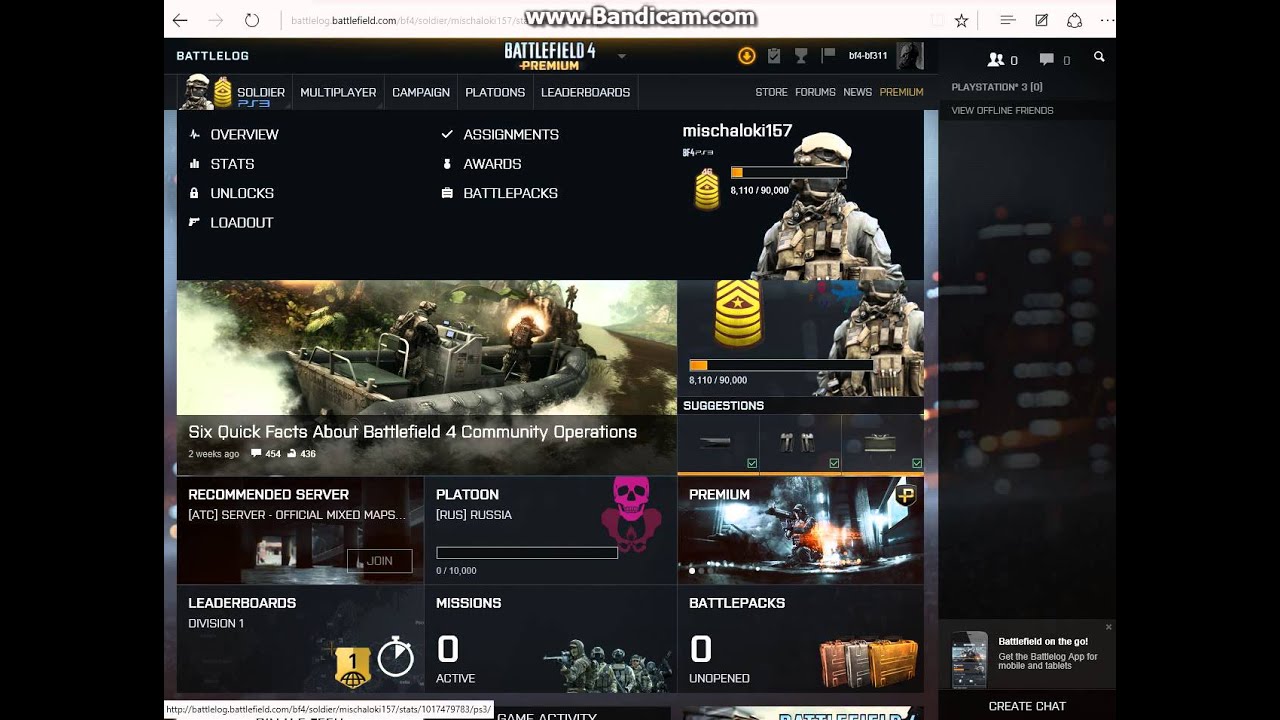Select Awards in soldier menu
Image resolution: width=1280 pixels, height=720 pixels.
point(492,164)
